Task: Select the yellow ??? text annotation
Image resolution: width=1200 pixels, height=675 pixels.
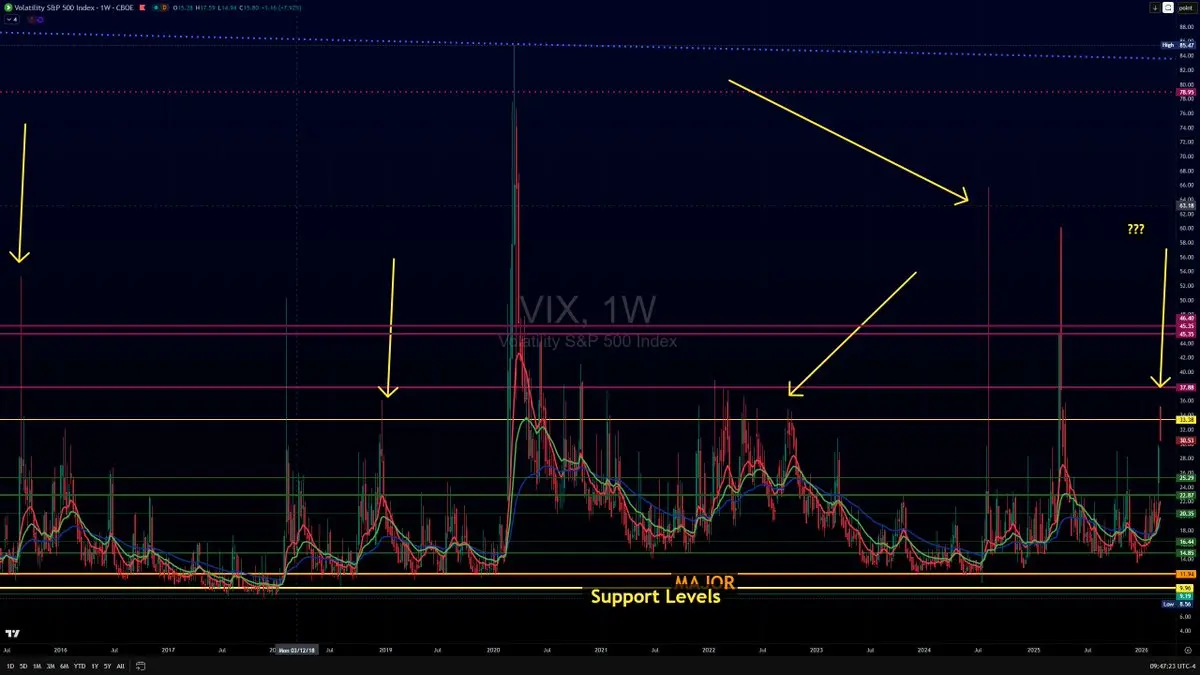Action: click(1136, 229)
